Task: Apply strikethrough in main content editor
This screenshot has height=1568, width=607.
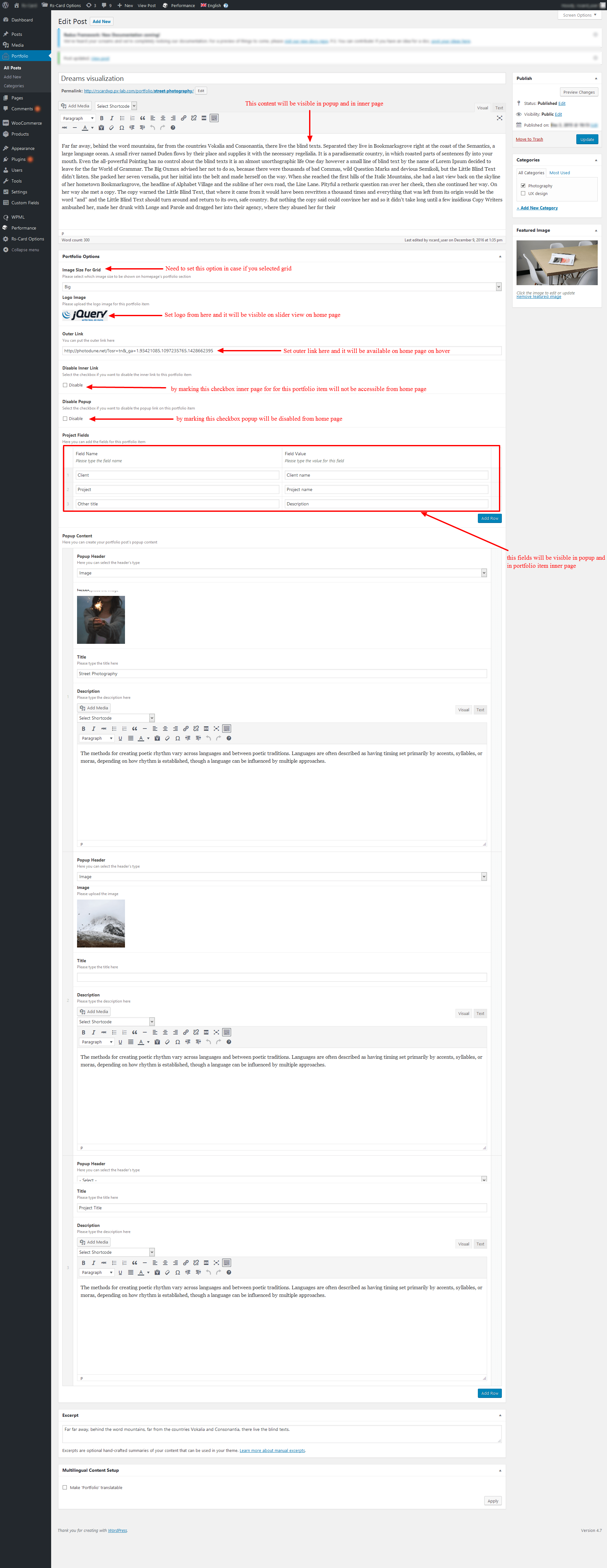Action: (x=65, y=128)
